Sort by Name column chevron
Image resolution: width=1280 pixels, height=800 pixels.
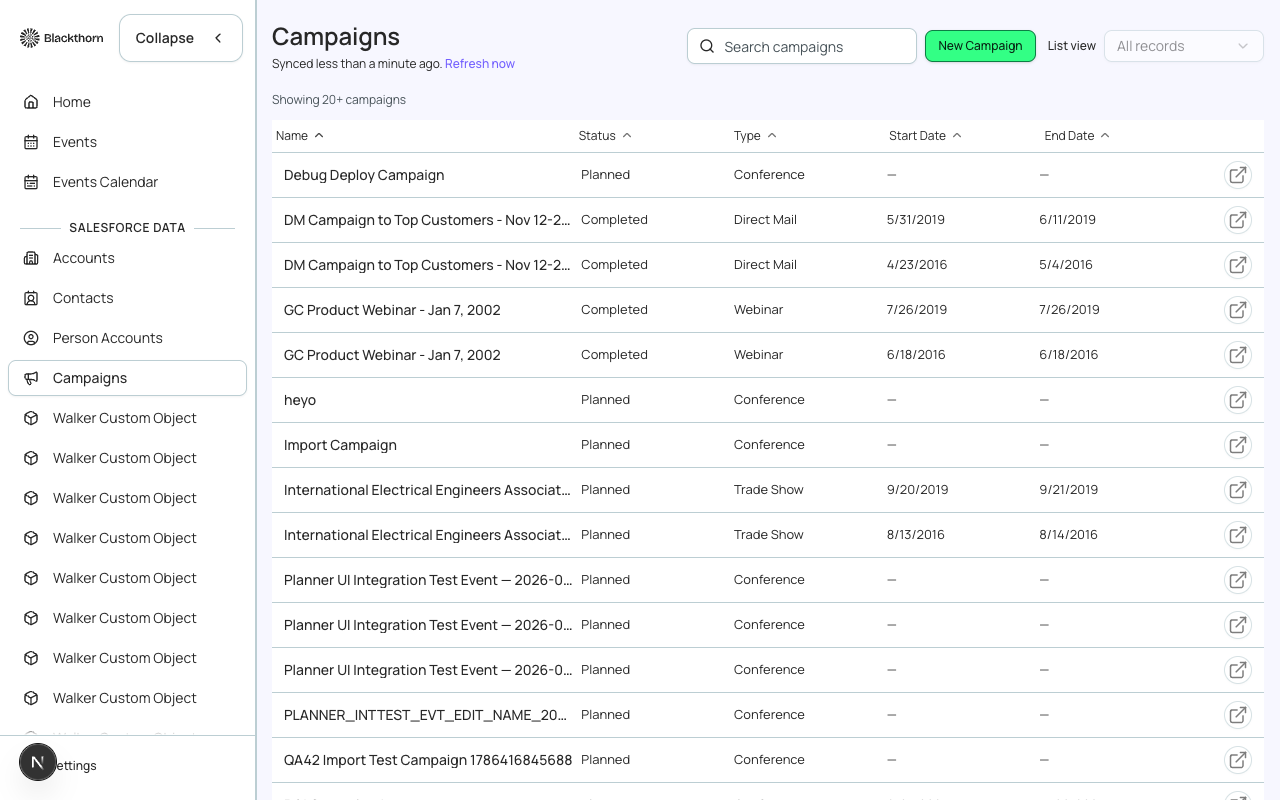[x=319, y=135]
